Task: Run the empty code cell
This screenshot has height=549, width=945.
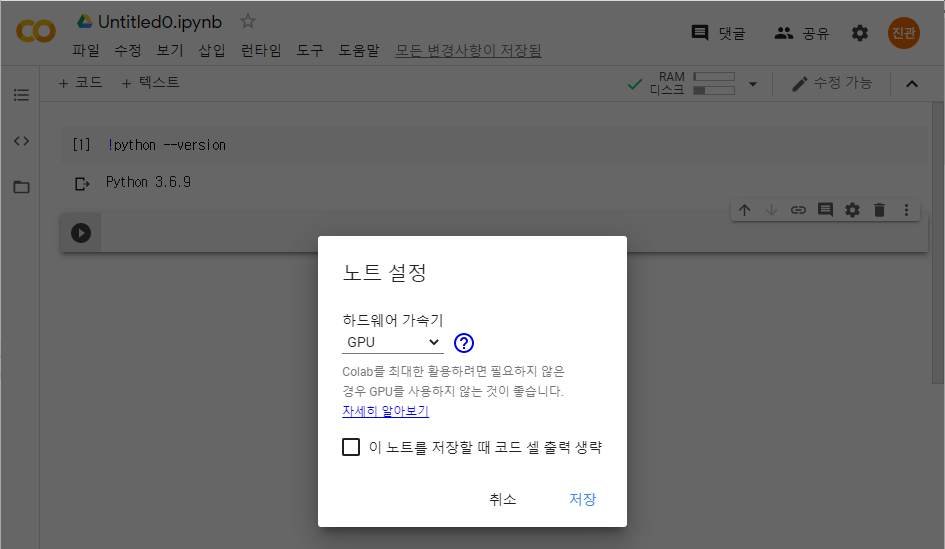Action: tap(81, 233)
